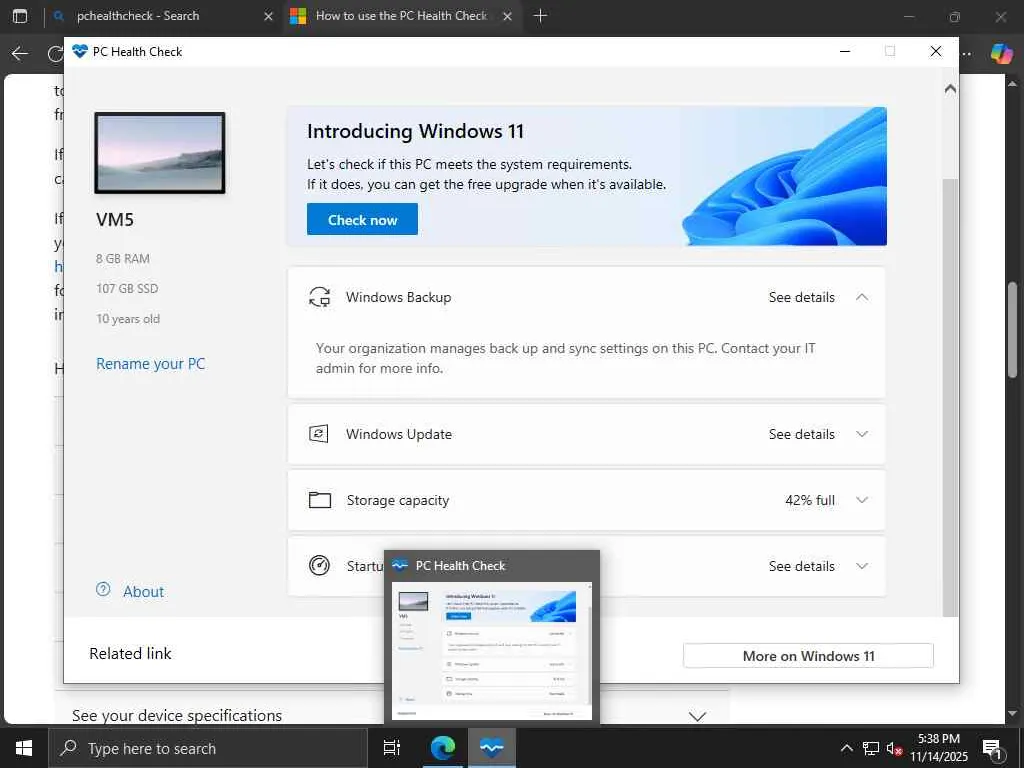1024x768 pixels.
Task: Click the Windows Backup label
Action: (x=398, y=297)
